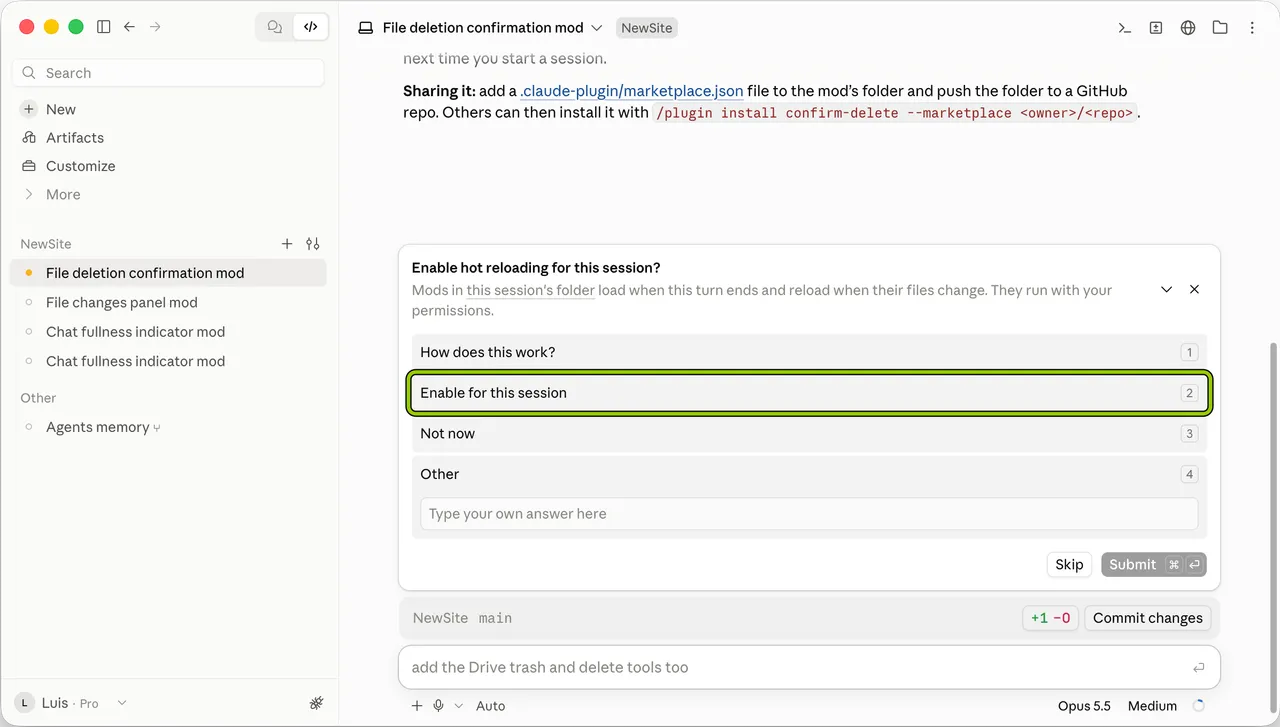Choose the "Not now" option
The image size is (1280, 727).
coord(809,434)
